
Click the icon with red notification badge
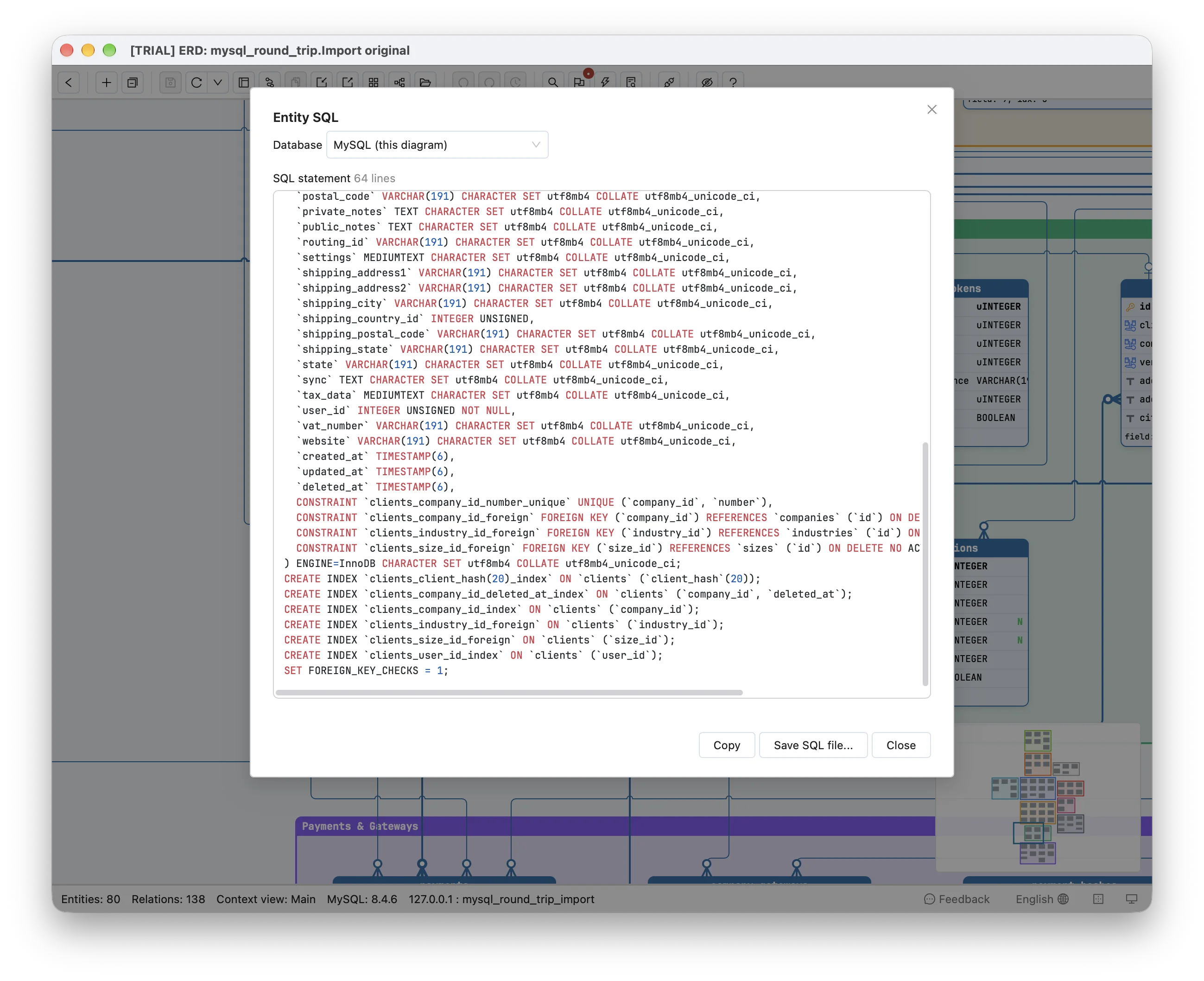[x=579, y=83]
